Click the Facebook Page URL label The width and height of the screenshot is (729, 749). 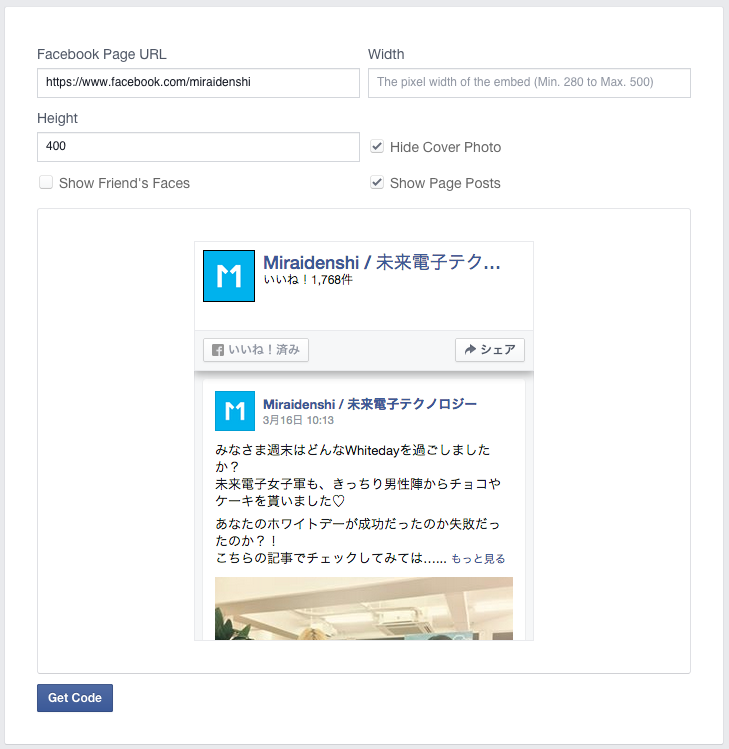[x=102, y=54]
